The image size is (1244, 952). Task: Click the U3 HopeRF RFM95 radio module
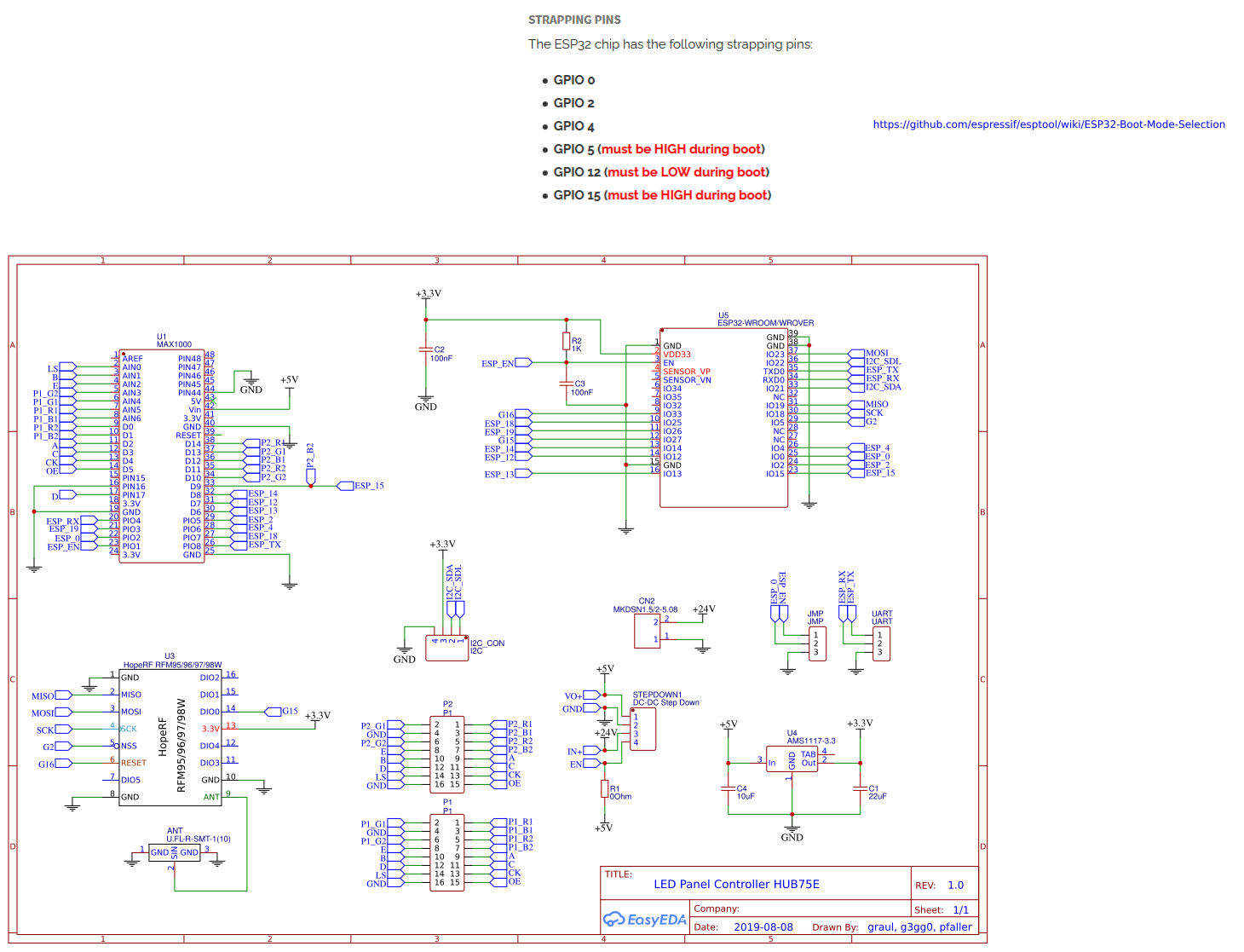(x=170, y=737)
